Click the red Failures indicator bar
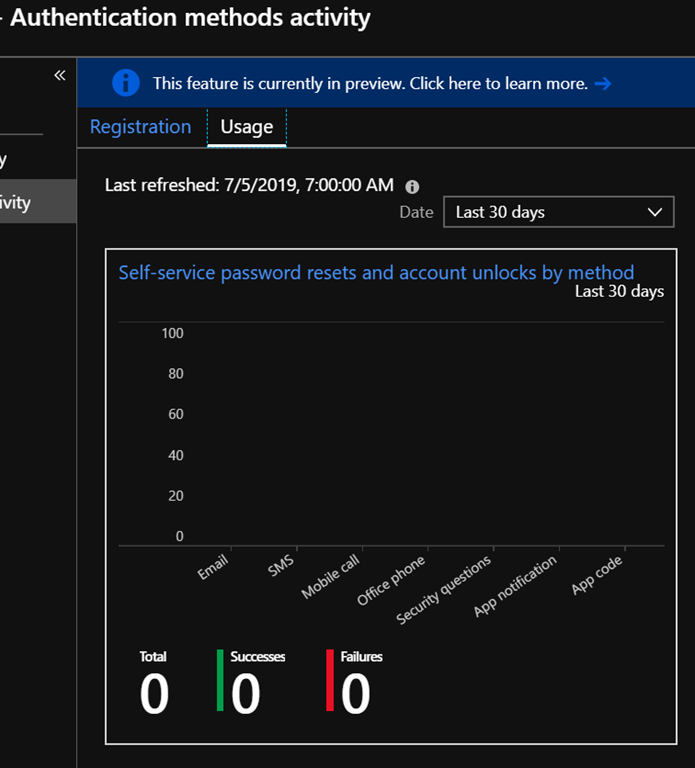This screenshot has width=695, height=768. tap(330, 680)
